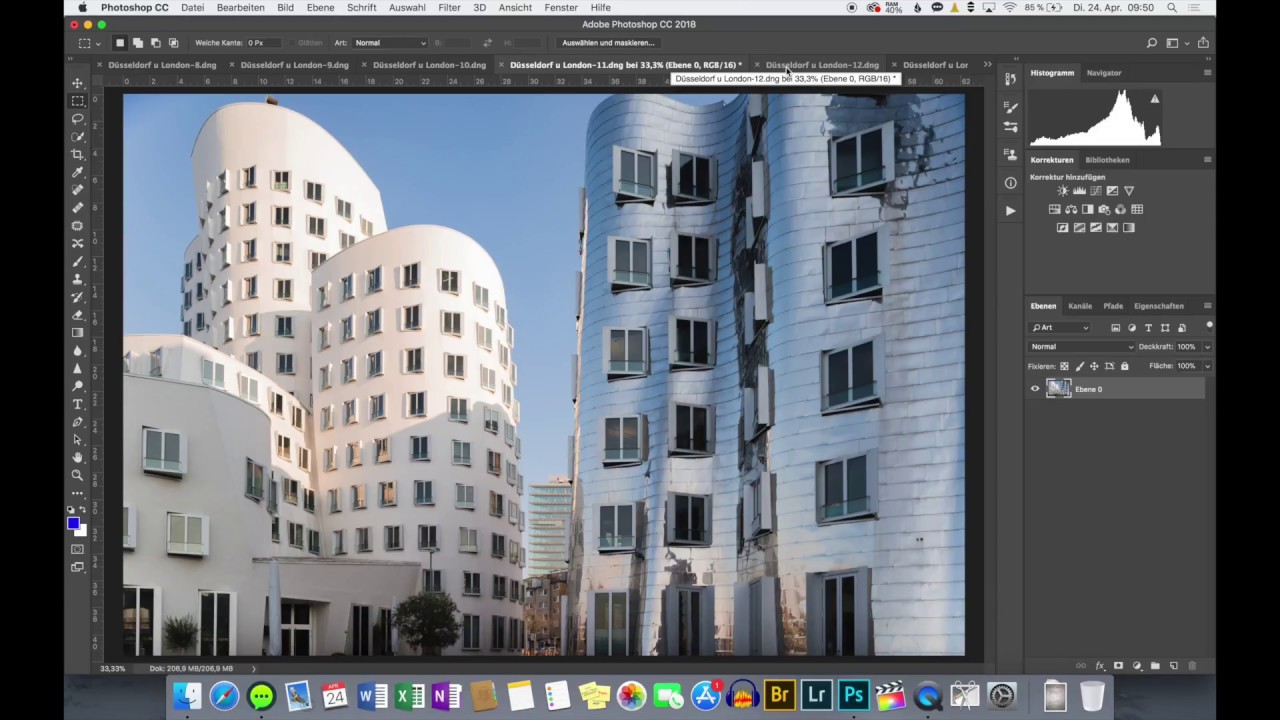This screenshot has width=1280, height=720.
Task: Open the Brush Settings panel icon
Action: [1010, 108]
